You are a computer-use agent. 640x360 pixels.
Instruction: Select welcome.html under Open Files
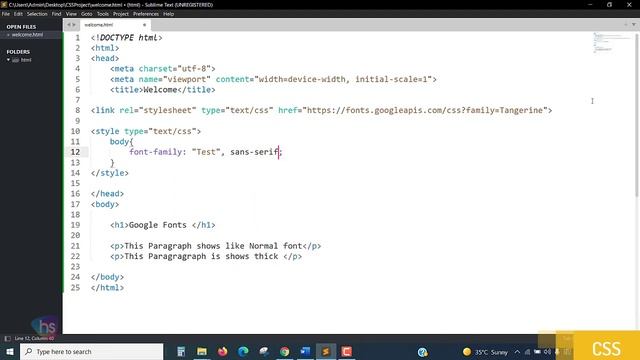[27, 35]
